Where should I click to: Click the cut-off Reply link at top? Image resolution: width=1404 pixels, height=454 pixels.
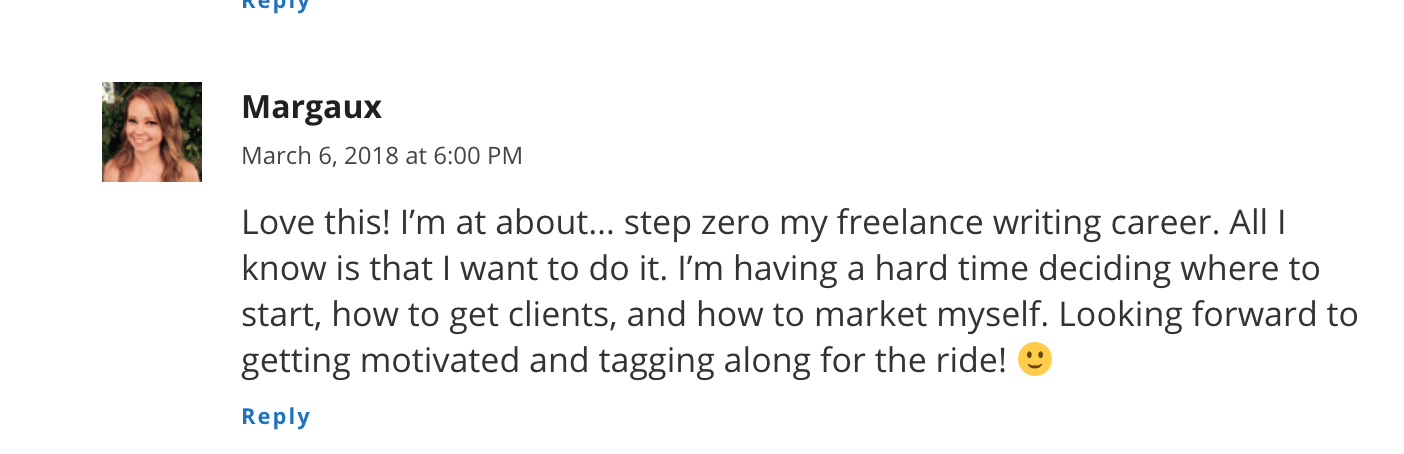click(x=276, y=5)
